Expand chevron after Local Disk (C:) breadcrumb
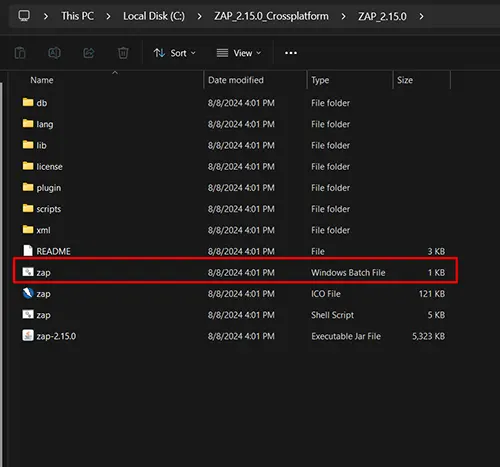This screenshot has width=500, height=467. pyautogui.click(x=199, y=16)
